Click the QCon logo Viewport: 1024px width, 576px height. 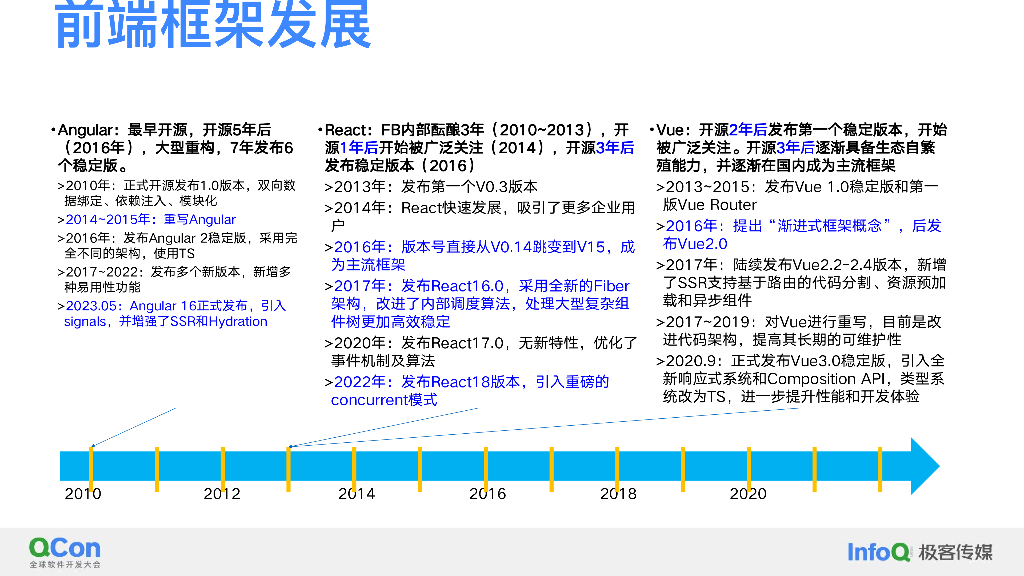[x=65, y=552]
